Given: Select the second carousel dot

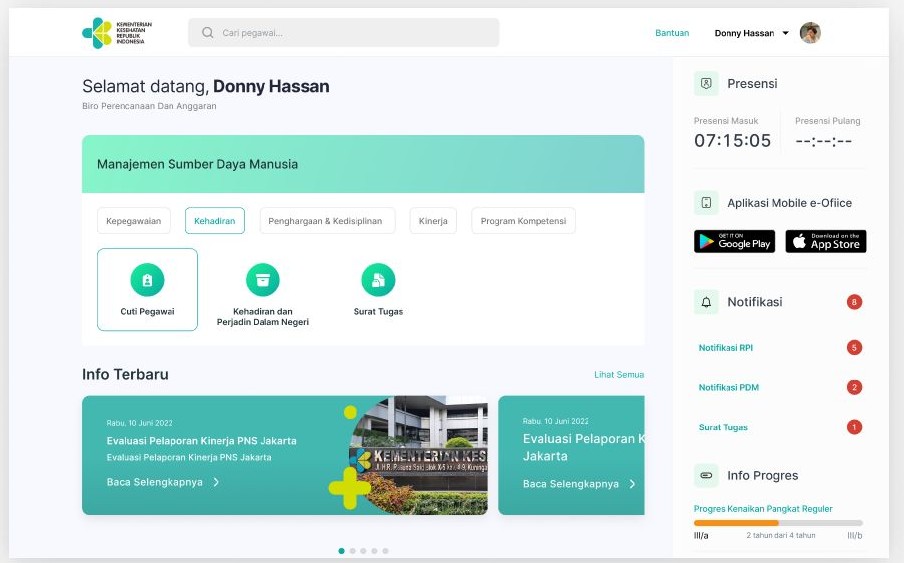Looking at the screenshot, I should pyautogui.click(x=353, y=551).
